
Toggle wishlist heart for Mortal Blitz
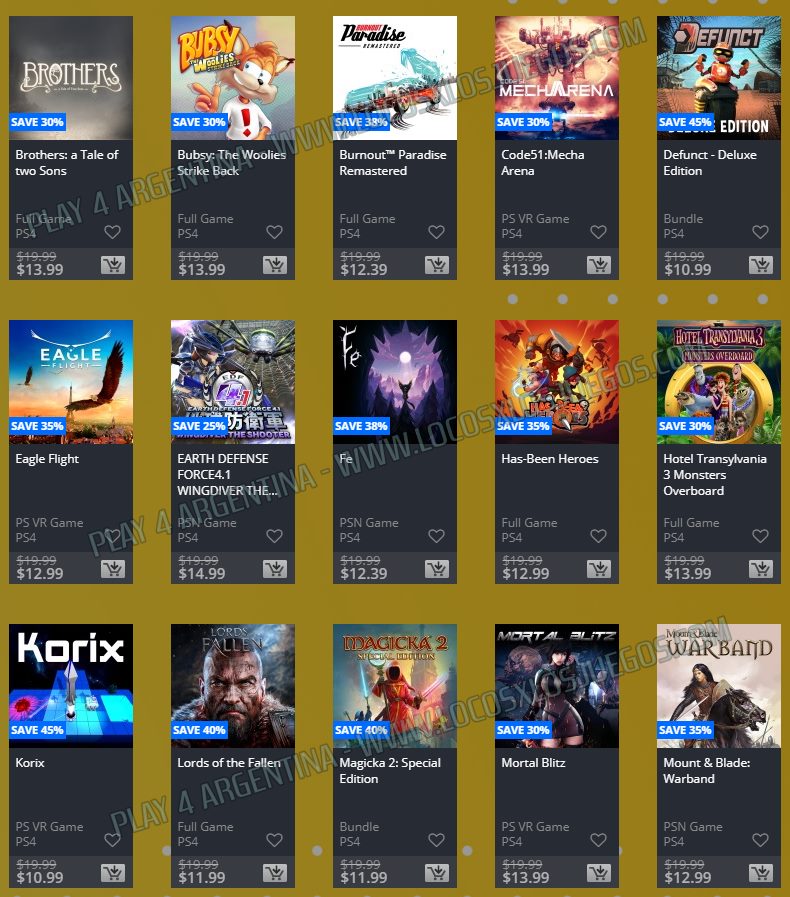(x=598, y=840)
